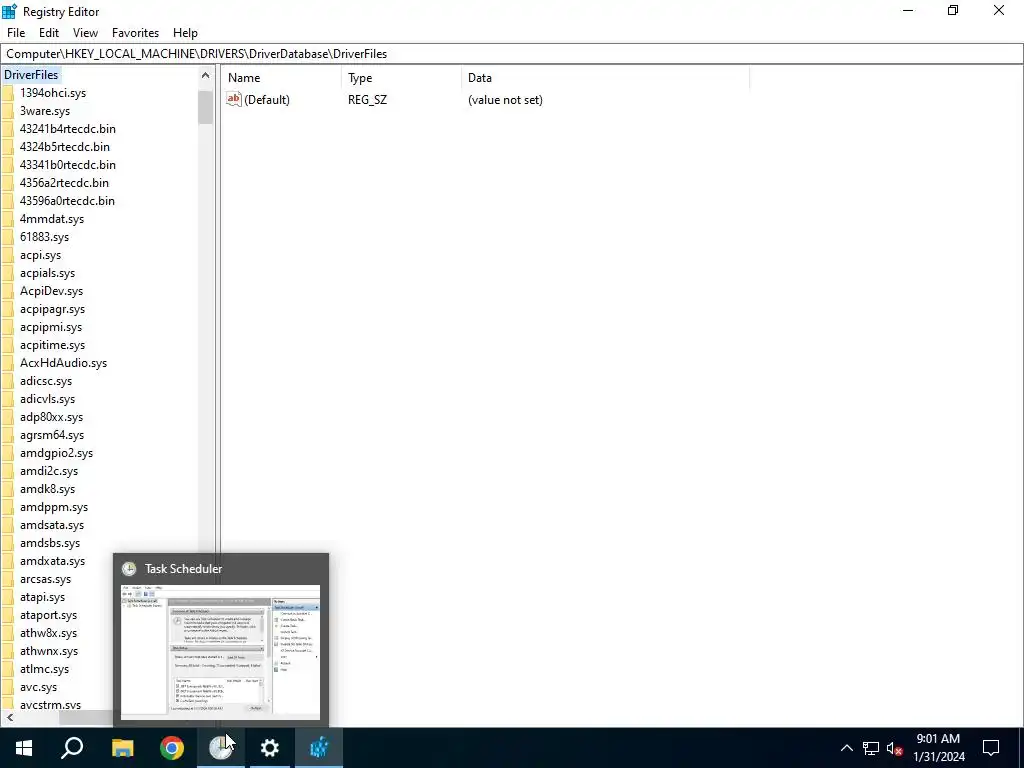This screenshot has height=768, width=1024.
Task: Click folder icon of acpipagr.sys key
Action: 8,310
